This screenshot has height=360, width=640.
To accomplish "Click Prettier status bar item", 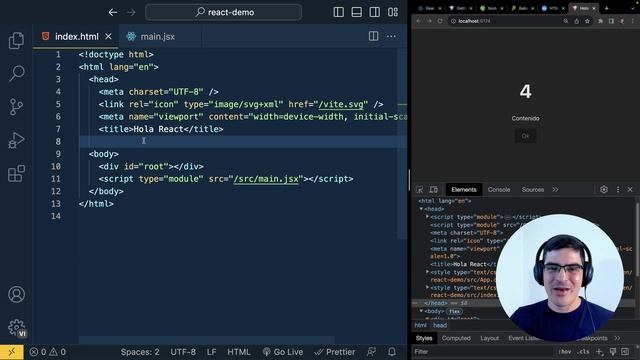I will point(335,352).
